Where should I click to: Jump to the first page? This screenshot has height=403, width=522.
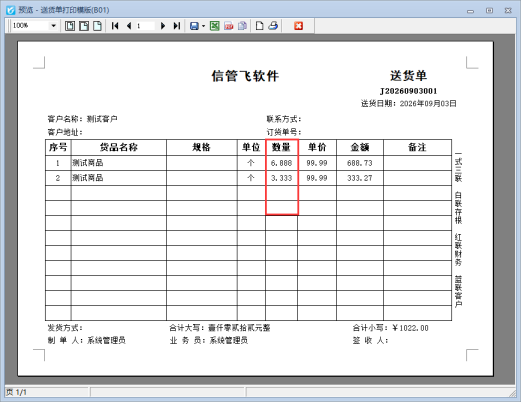point(115,26)
